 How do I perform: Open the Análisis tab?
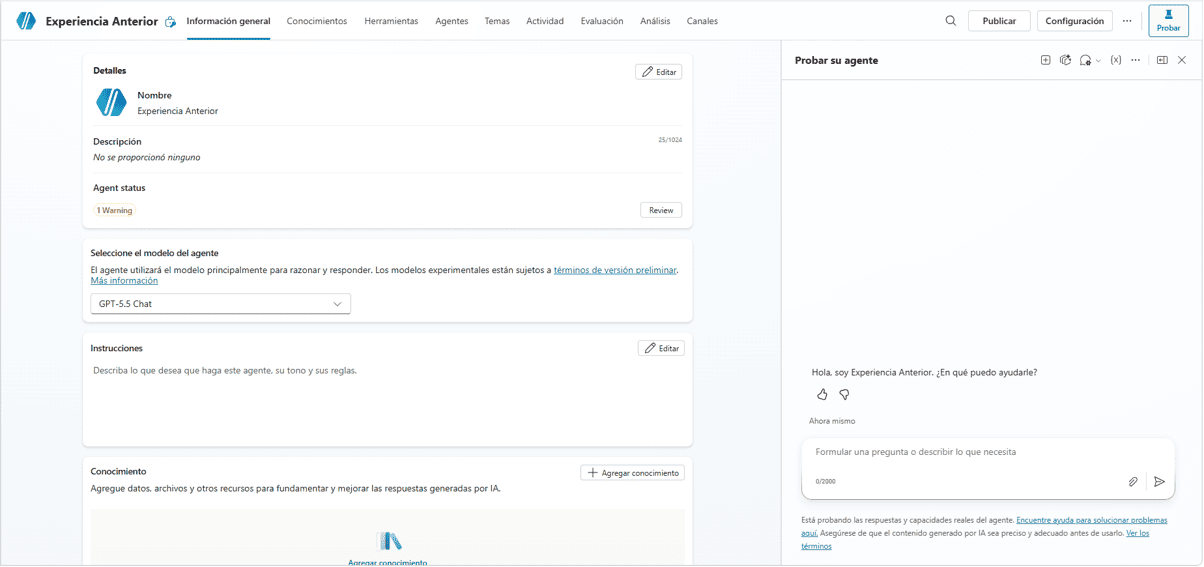coord(655,21)
